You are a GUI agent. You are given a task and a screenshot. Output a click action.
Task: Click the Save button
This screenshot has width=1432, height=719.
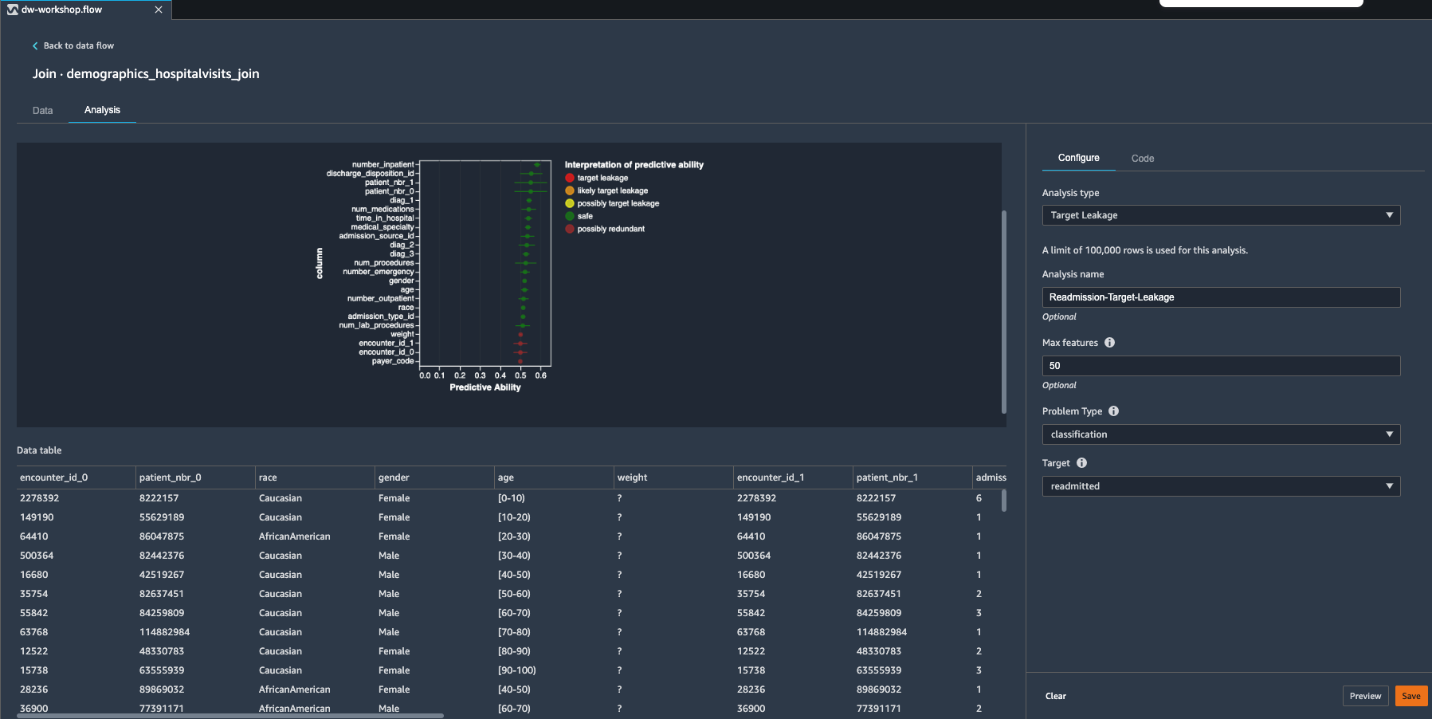pos(1410,696)
